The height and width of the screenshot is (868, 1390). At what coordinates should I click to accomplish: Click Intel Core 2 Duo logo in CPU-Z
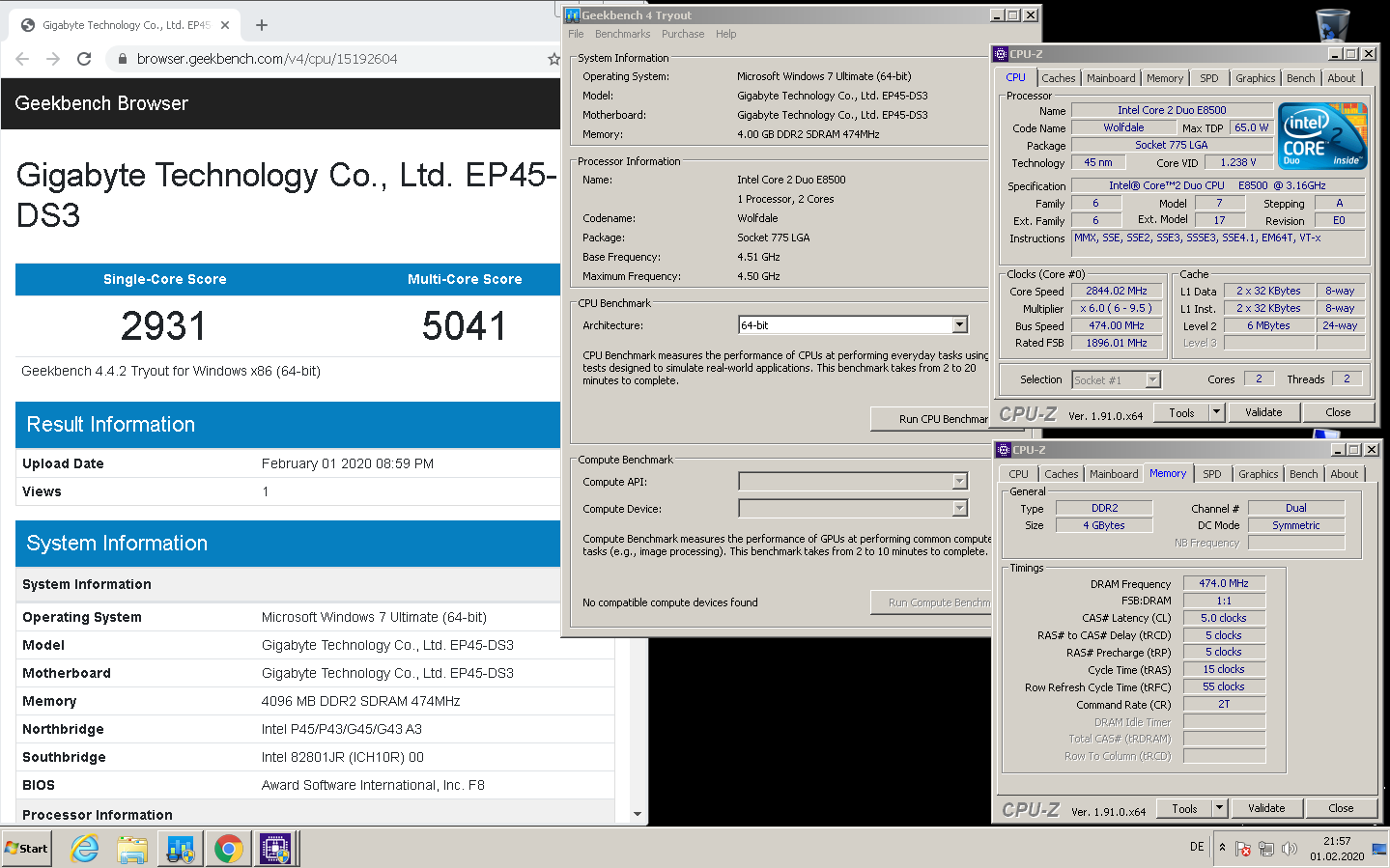(x=1322, y=135)
